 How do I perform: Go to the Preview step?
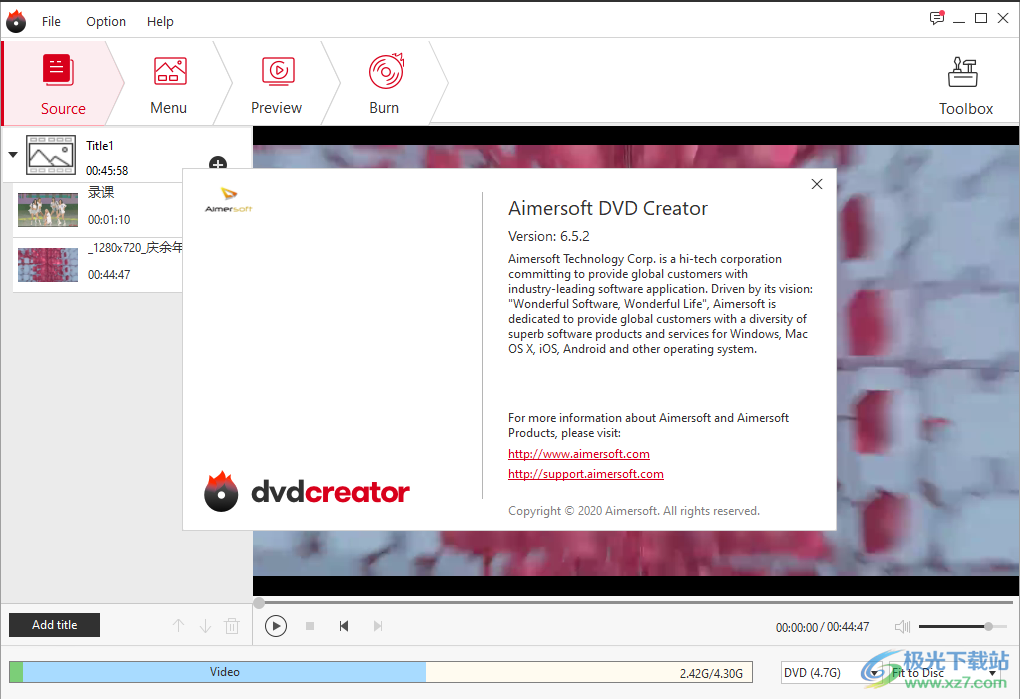277,83
